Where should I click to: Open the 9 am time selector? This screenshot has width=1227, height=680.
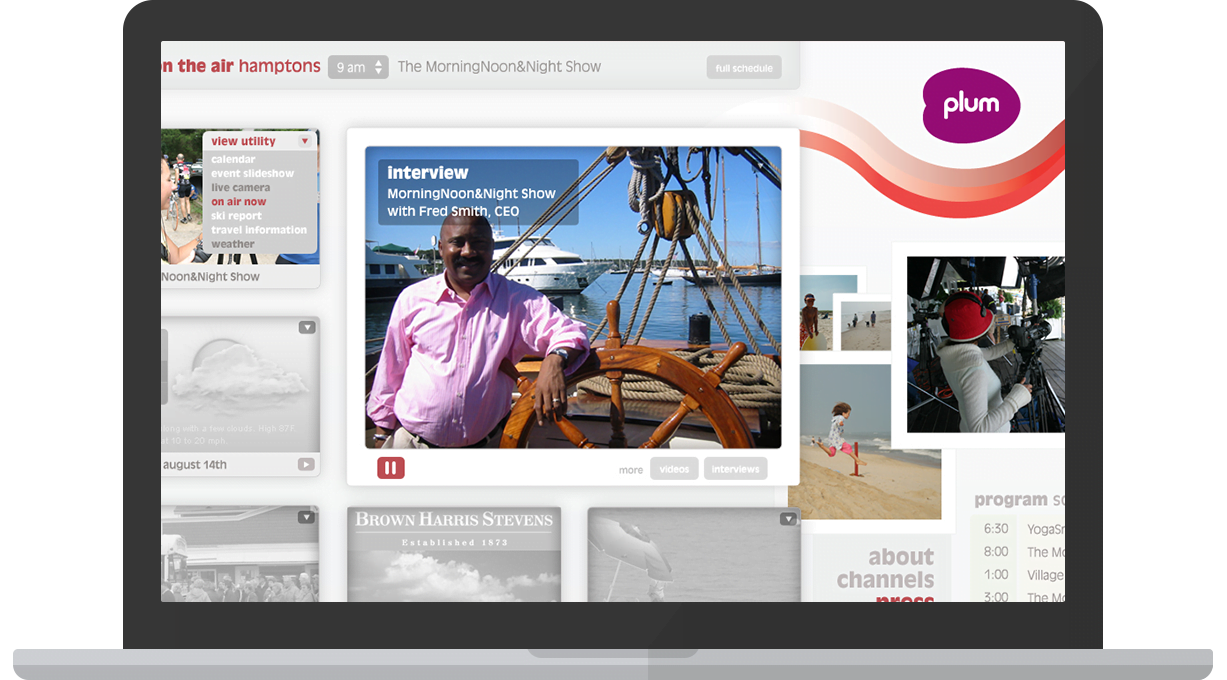(x=358, y=67)
